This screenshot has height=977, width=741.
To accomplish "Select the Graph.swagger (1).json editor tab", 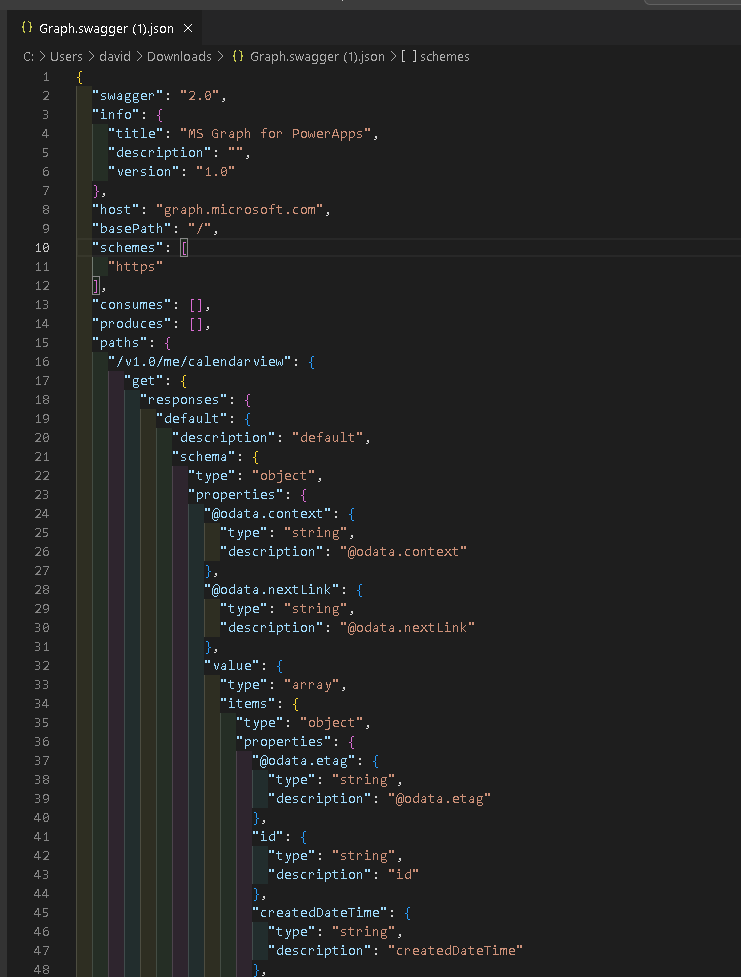I will [x=105, y=29].
